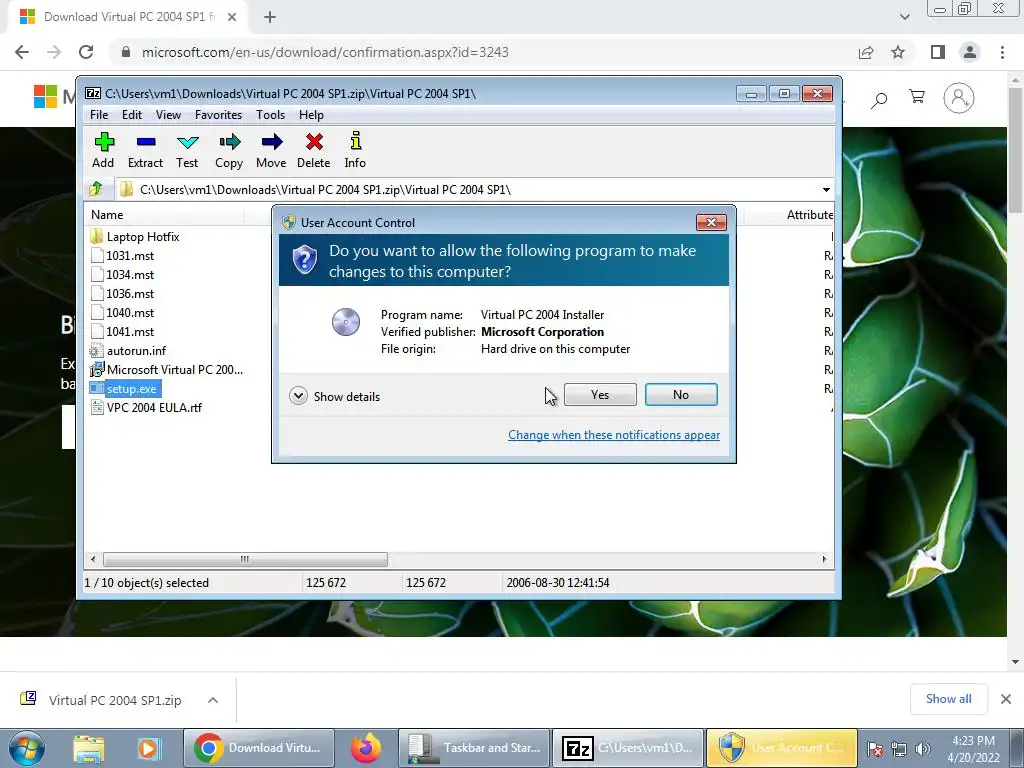Click the right arrow of 7-Zip horizontal scrollbar

tap(824, 560)
